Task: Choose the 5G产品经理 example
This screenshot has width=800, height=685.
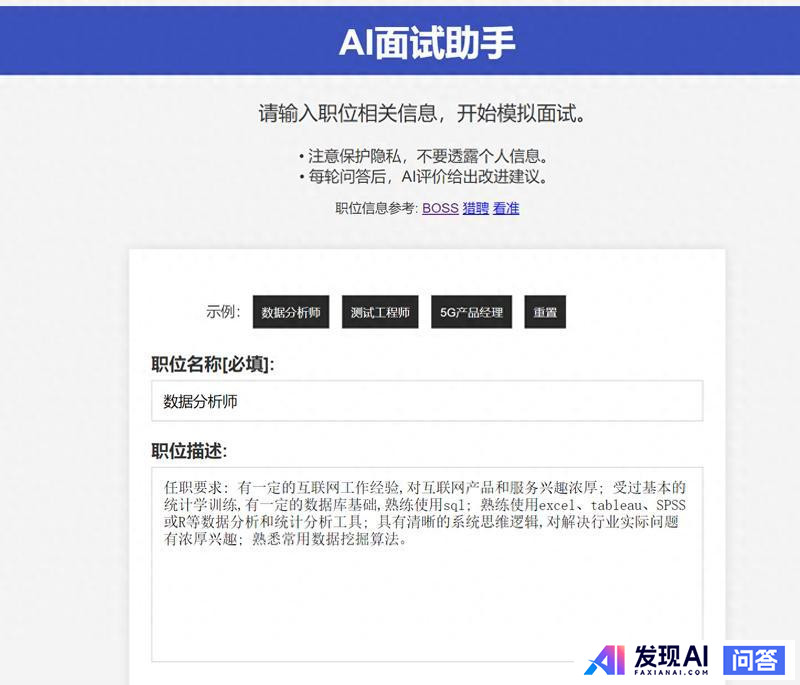Action: [x=471, y=312]
